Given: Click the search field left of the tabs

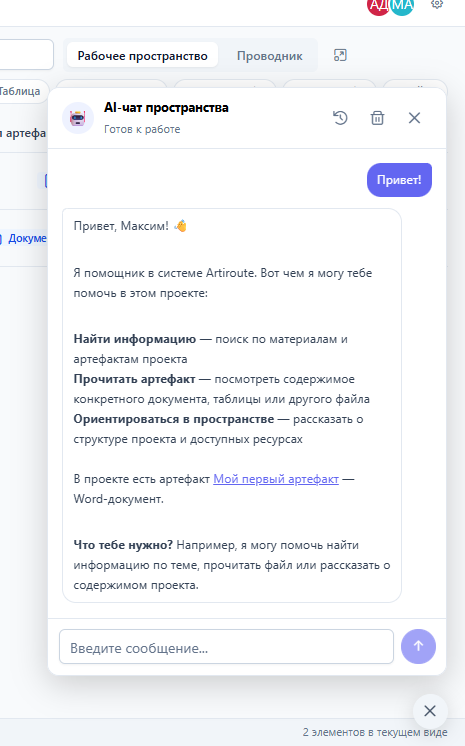Looking at the screenshot, I should coord(26,55).
